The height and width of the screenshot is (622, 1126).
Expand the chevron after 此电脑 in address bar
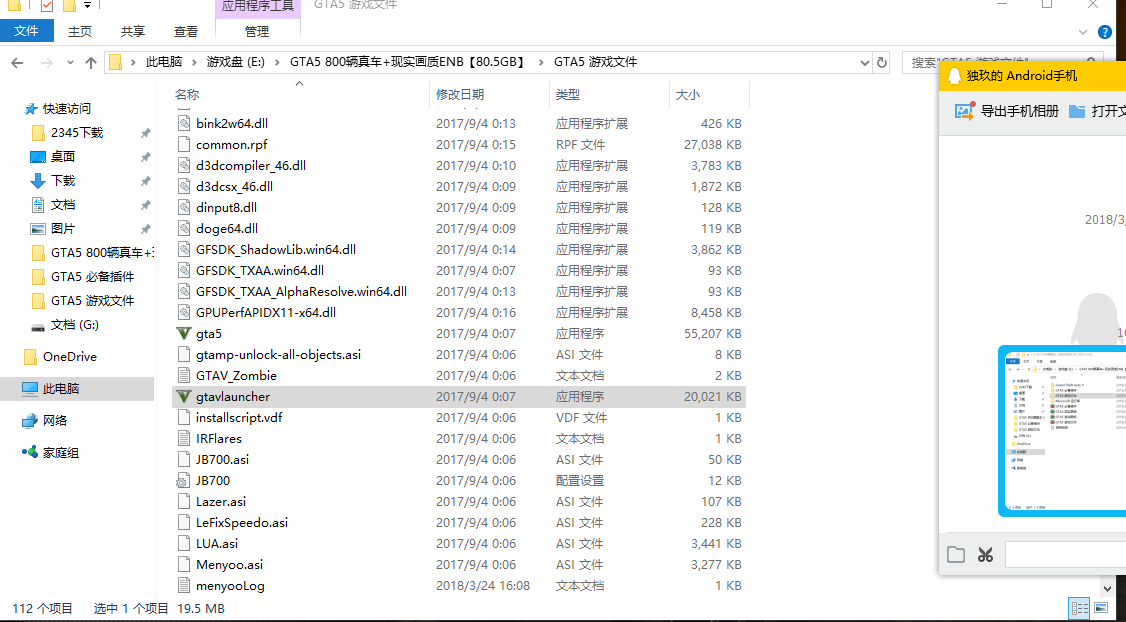194,62
